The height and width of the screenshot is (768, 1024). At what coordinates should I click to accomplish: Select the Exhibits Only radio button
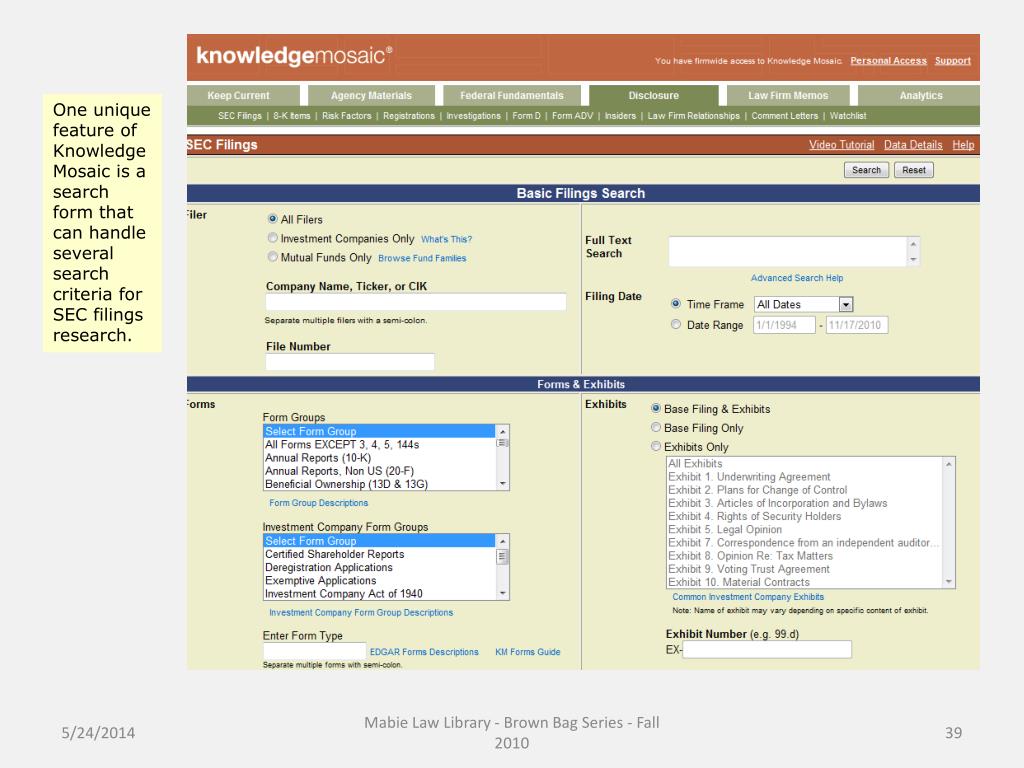pyautogui.click(x=656, y=446)
